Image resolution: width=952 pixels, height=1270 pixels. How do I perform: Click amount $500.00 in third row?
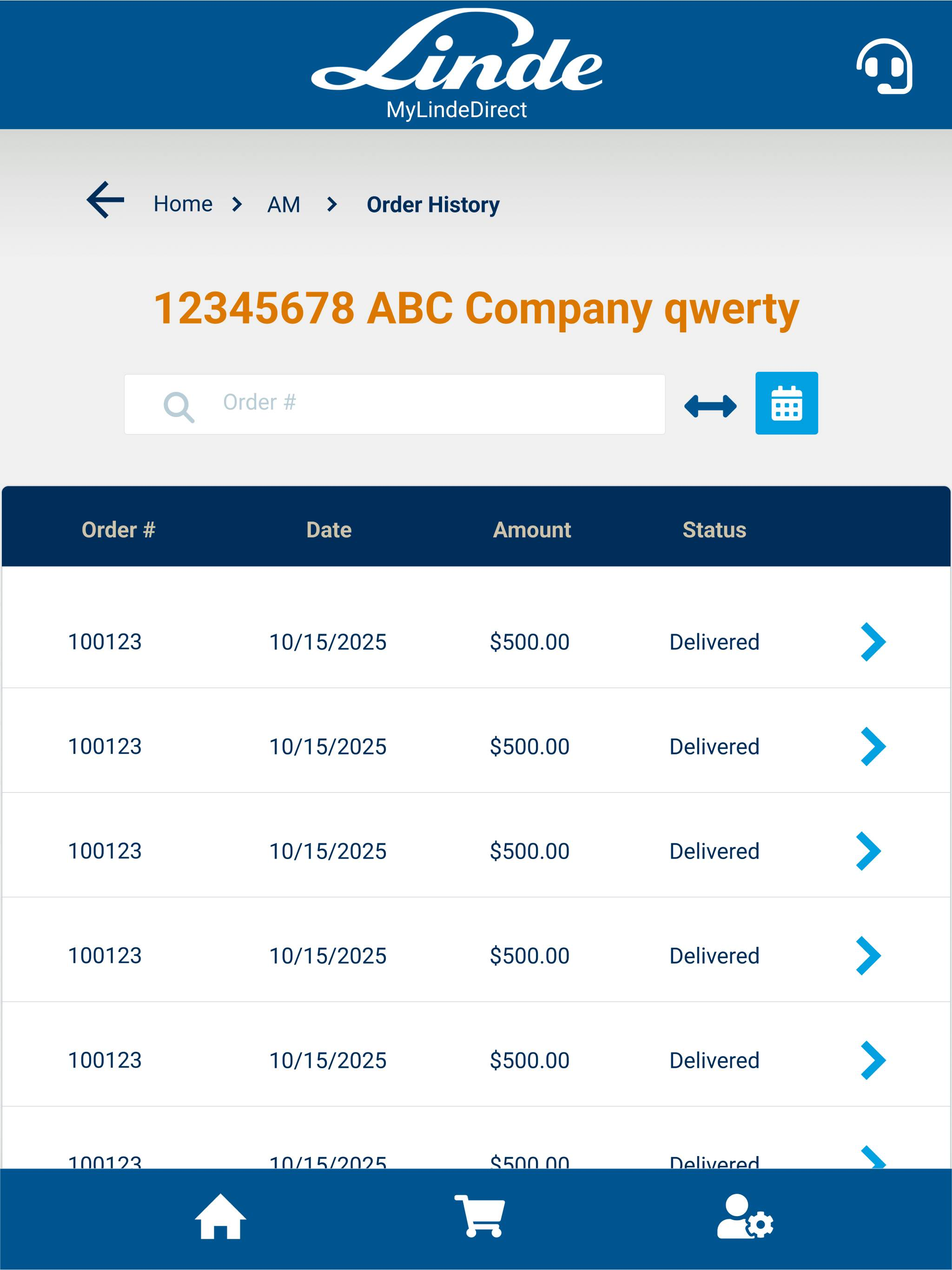tap(529, 851)
